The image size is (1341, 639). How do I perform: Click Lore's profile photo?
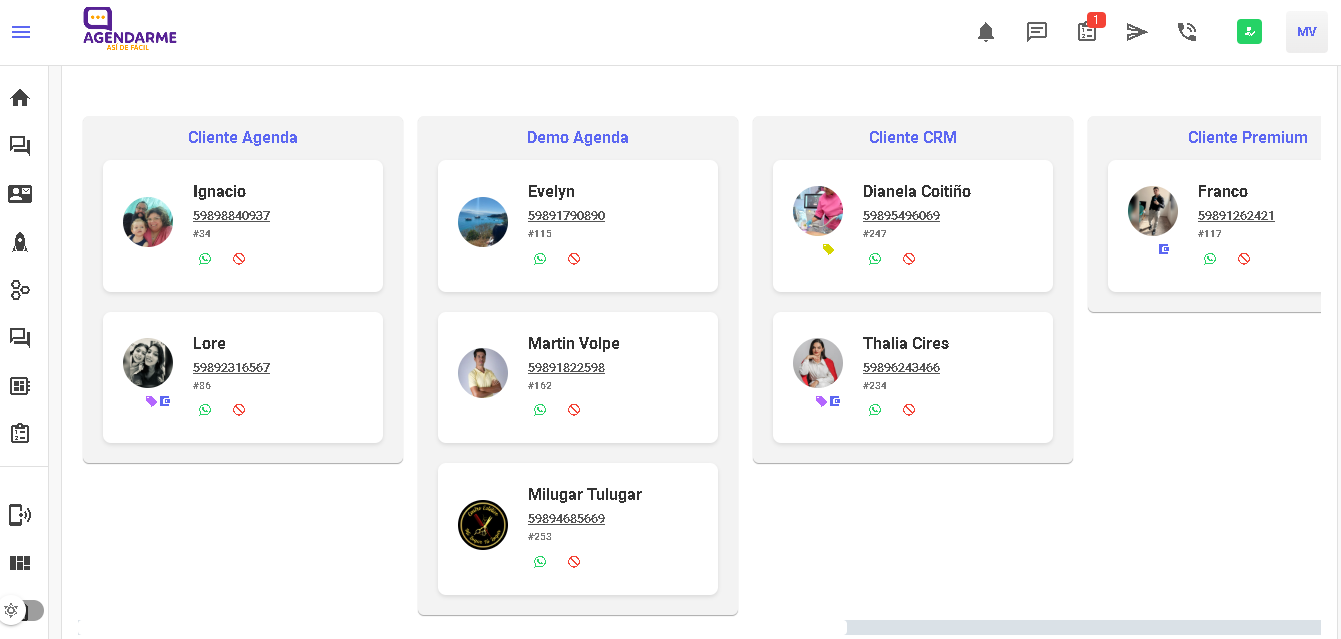(x=148, y=363)
